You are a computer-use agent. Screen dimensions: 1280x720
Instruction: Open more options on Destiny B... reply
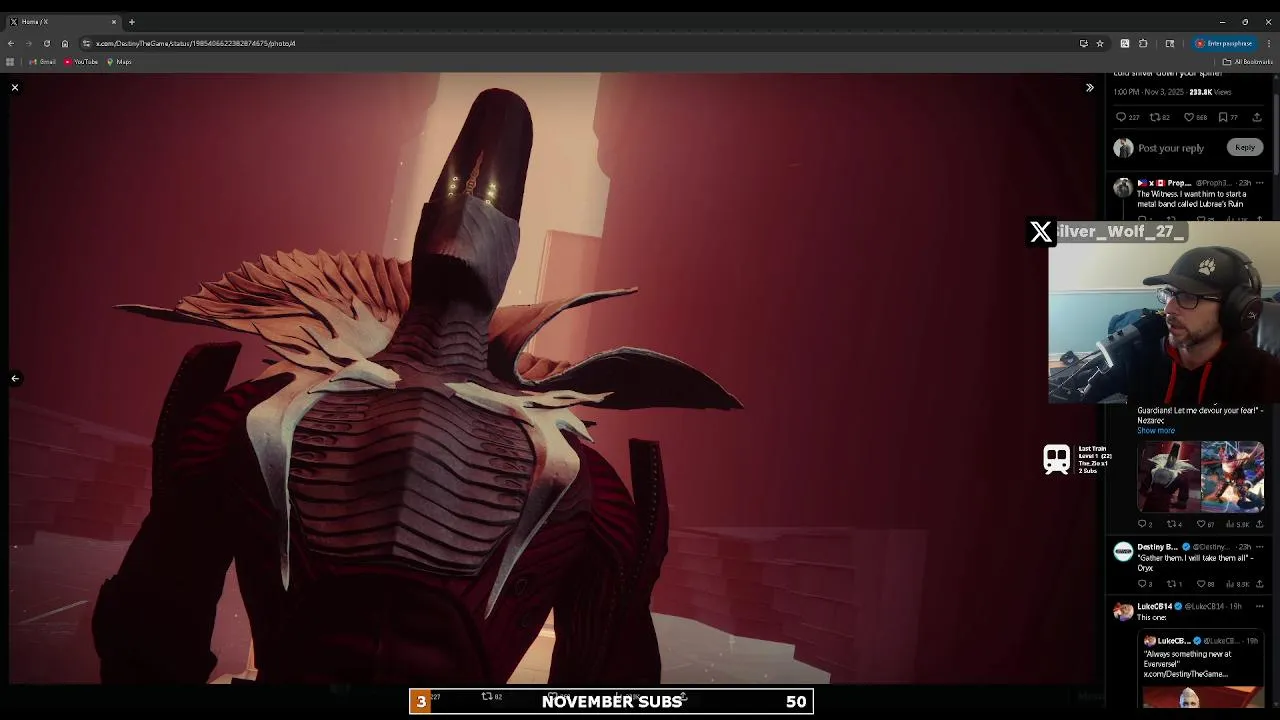pos(1259,547)
